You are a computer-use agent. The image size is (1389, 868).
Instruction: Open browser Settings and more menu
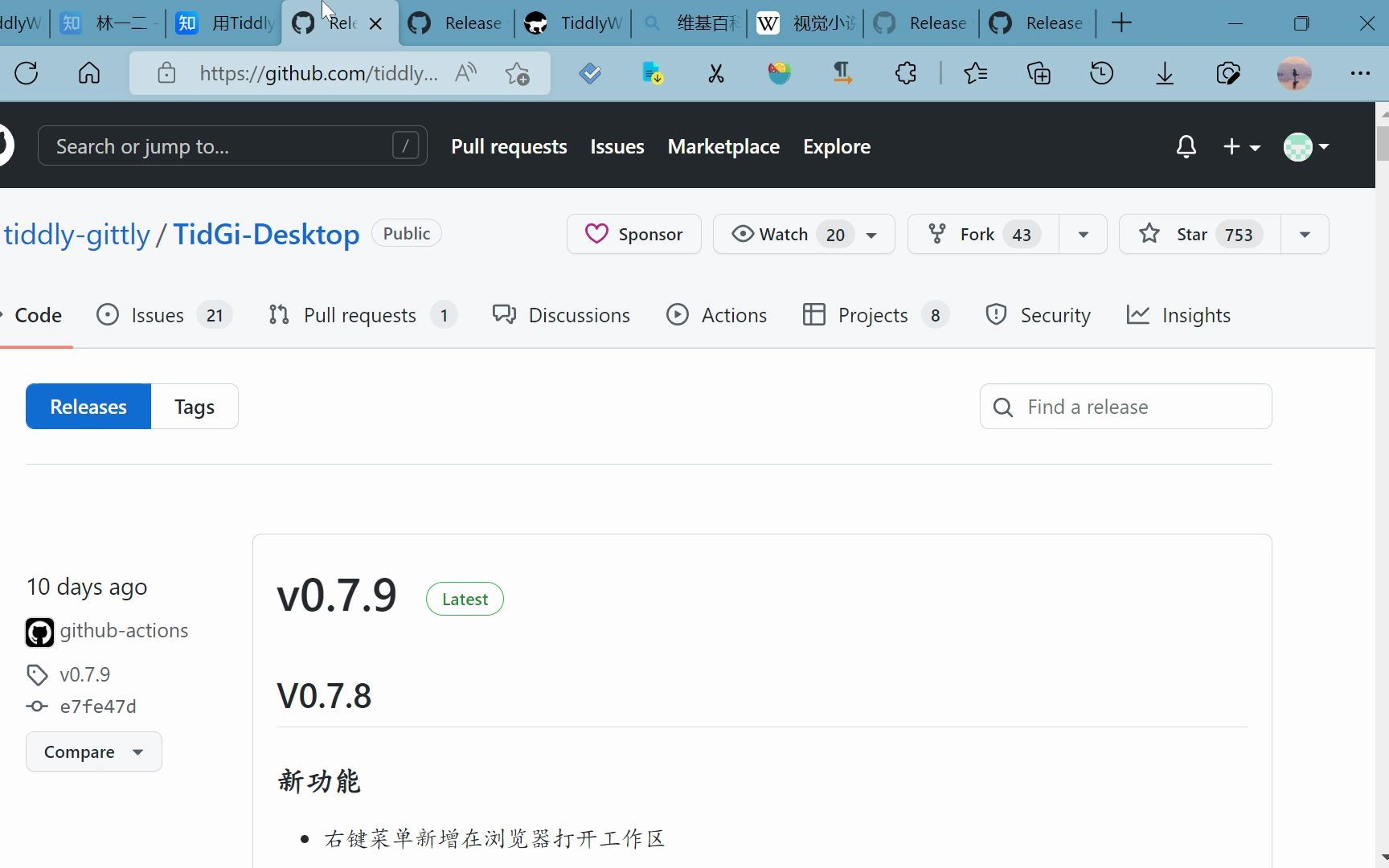tap(1360, 73)
